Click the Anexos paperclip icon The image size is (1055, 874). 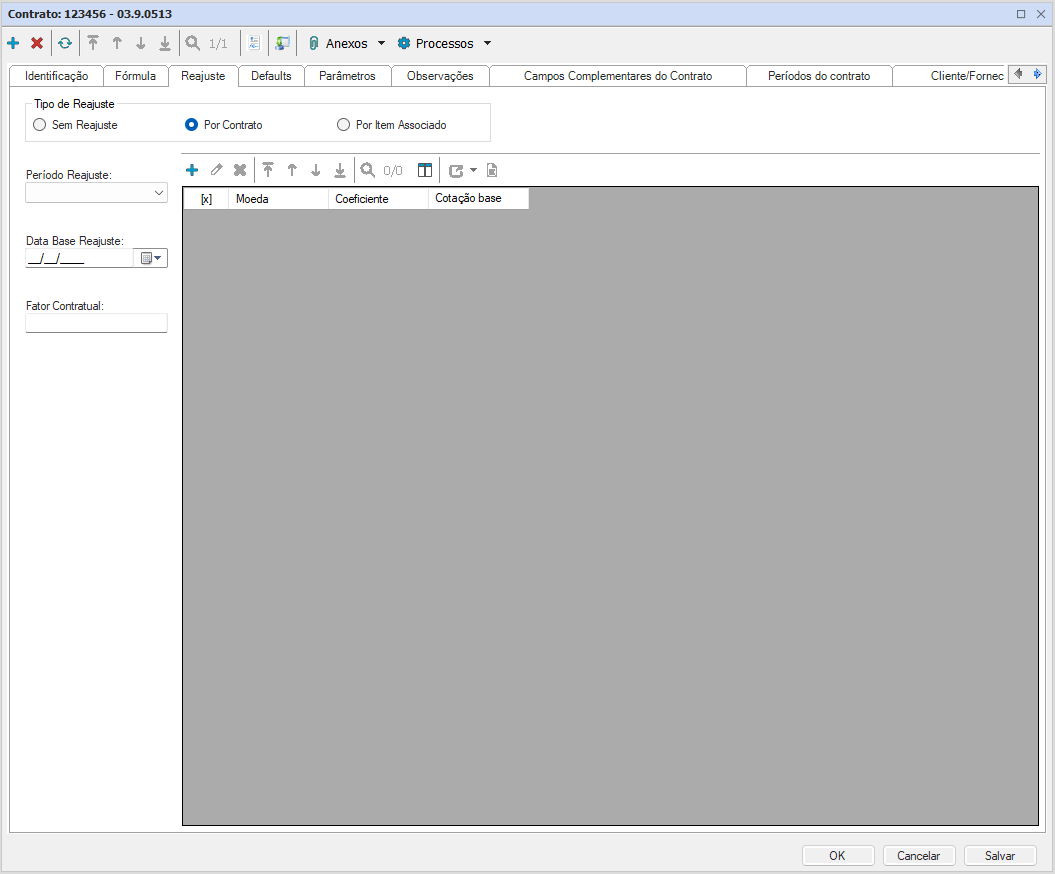[x=314, y=44]
